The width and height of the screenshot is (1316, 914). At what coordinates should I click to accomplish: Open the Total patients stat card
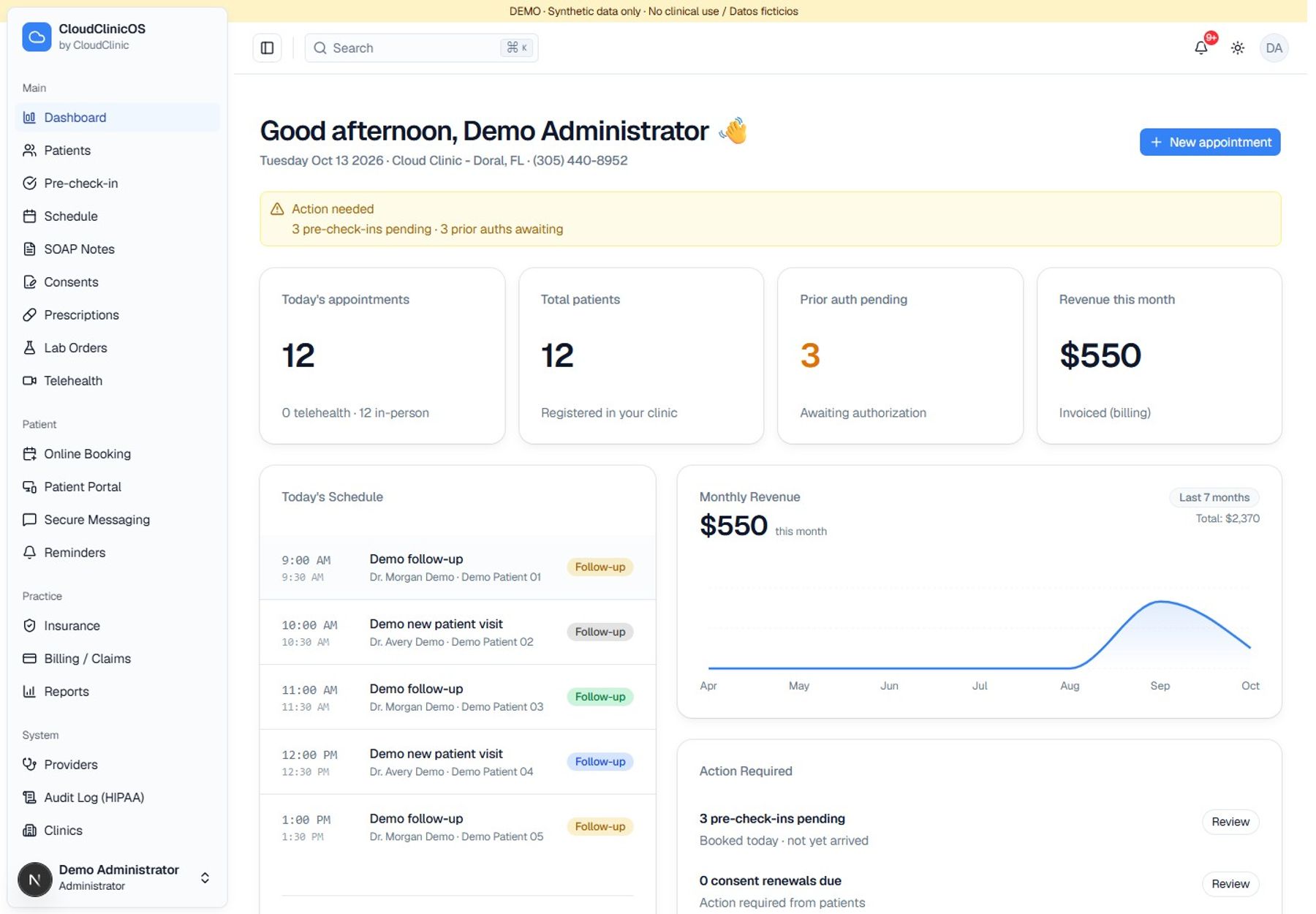coord(641,355)
